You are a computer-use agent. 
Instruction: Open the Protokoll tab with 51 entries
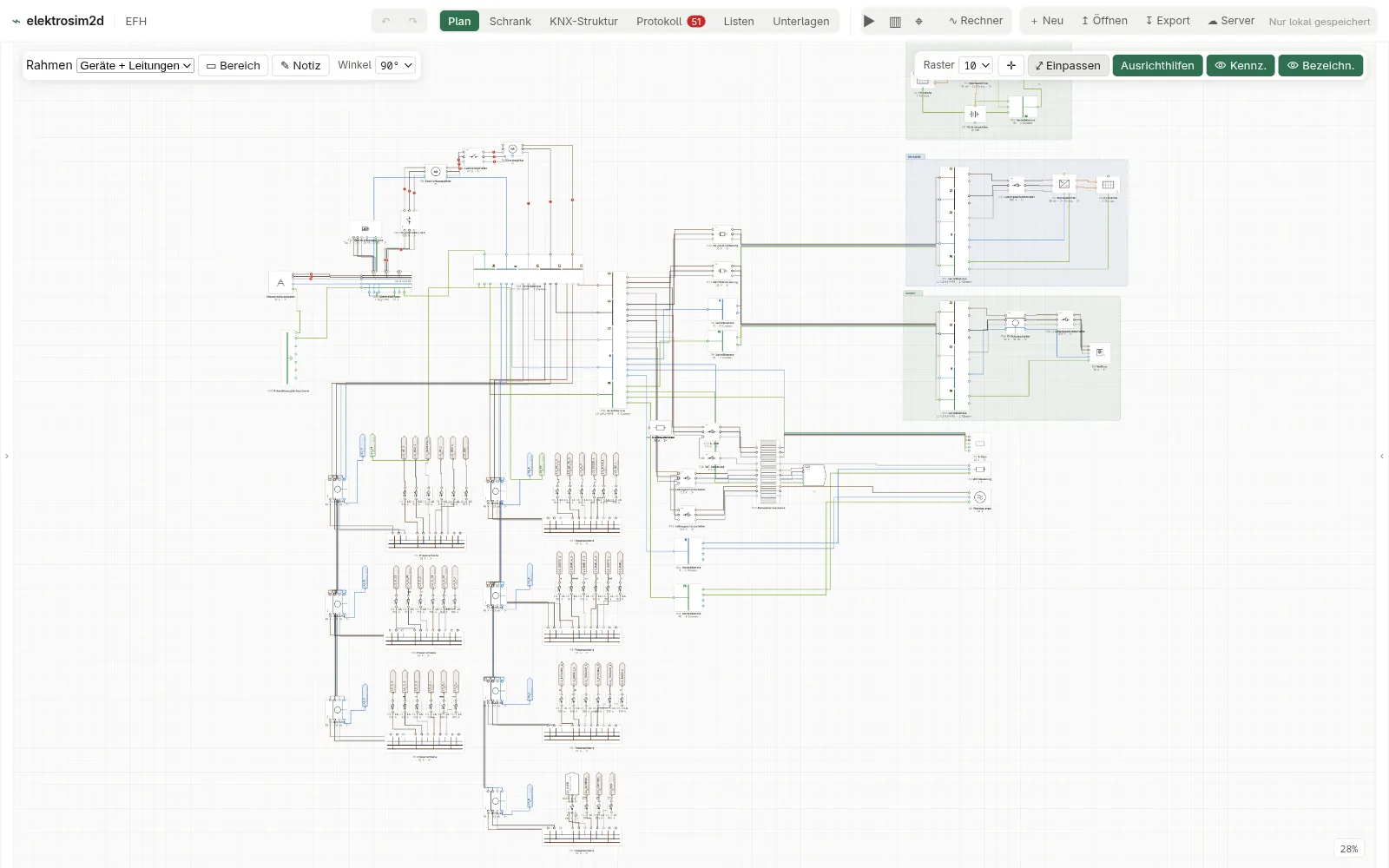pyautogui.click(x=670, y=21)
